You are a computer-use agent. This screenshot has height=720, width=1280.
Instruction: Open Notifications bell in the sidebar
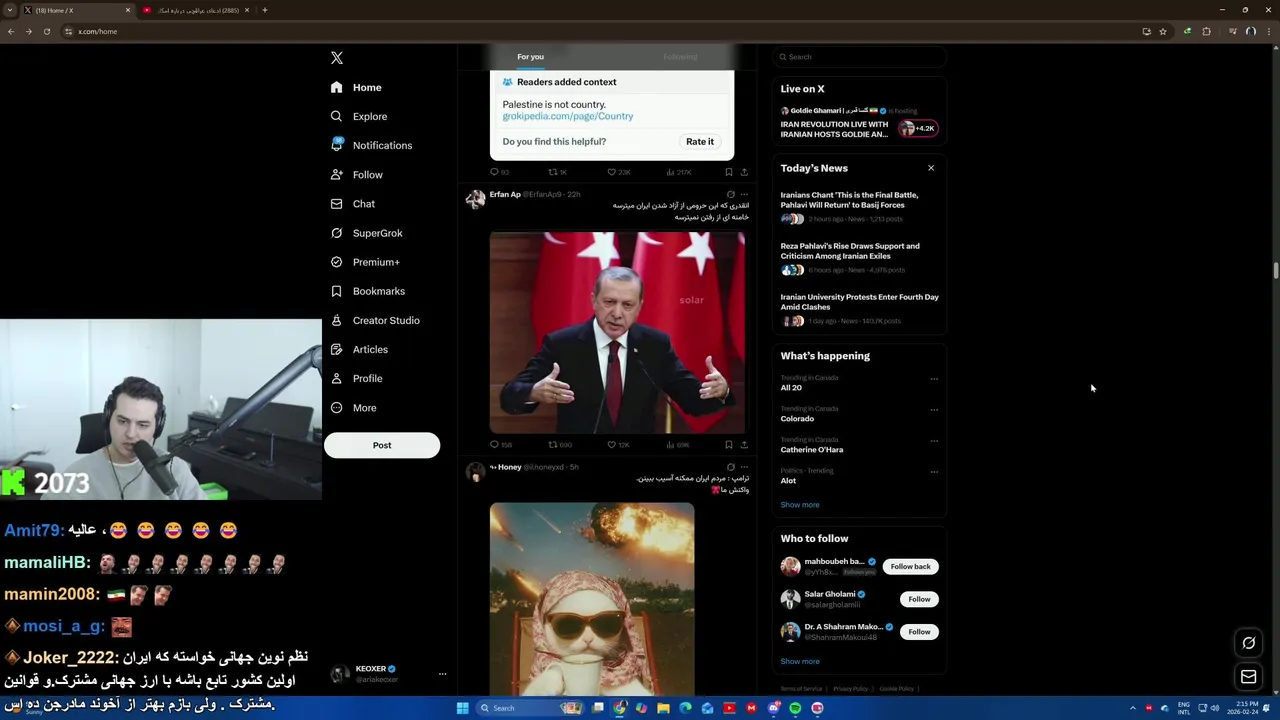tap(370, 145)
